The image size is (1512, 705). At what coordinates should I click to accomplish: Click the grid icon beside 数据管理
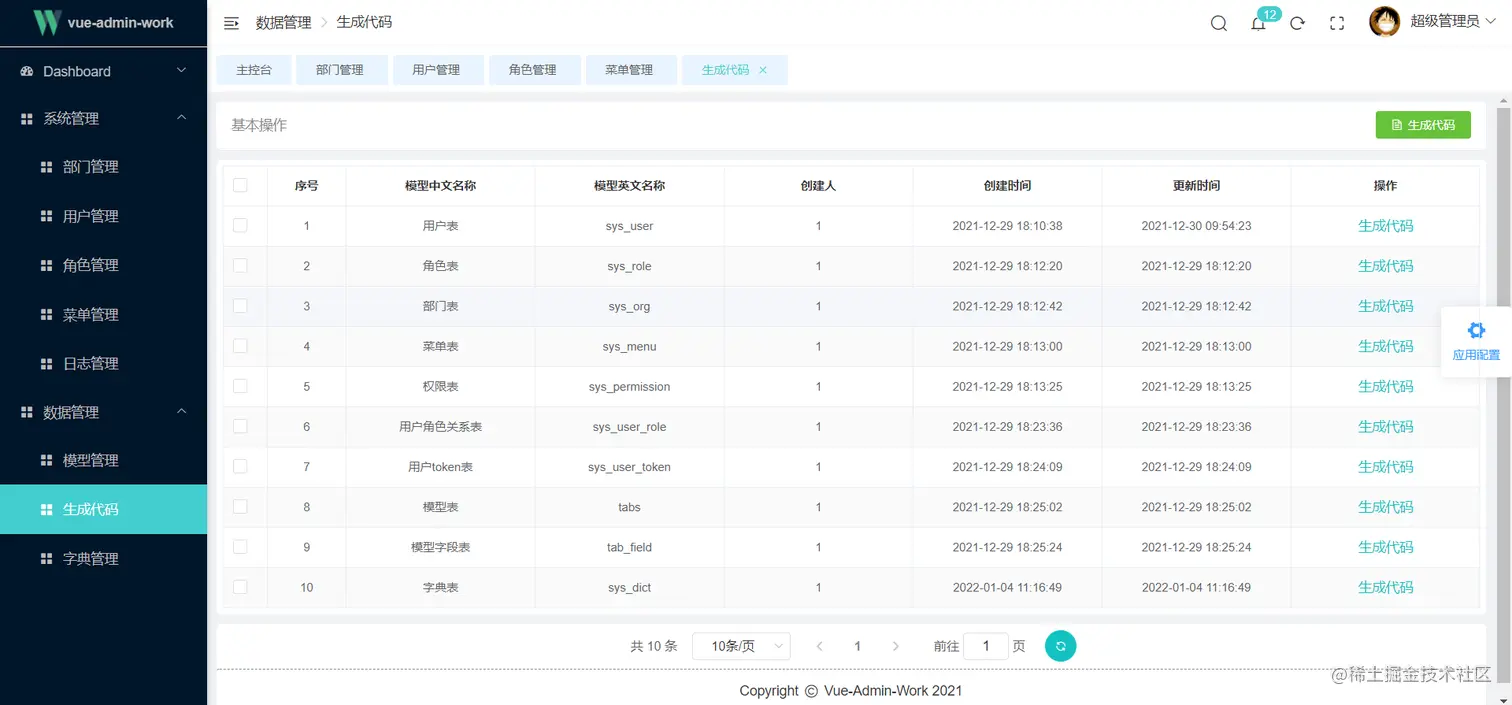27,412
